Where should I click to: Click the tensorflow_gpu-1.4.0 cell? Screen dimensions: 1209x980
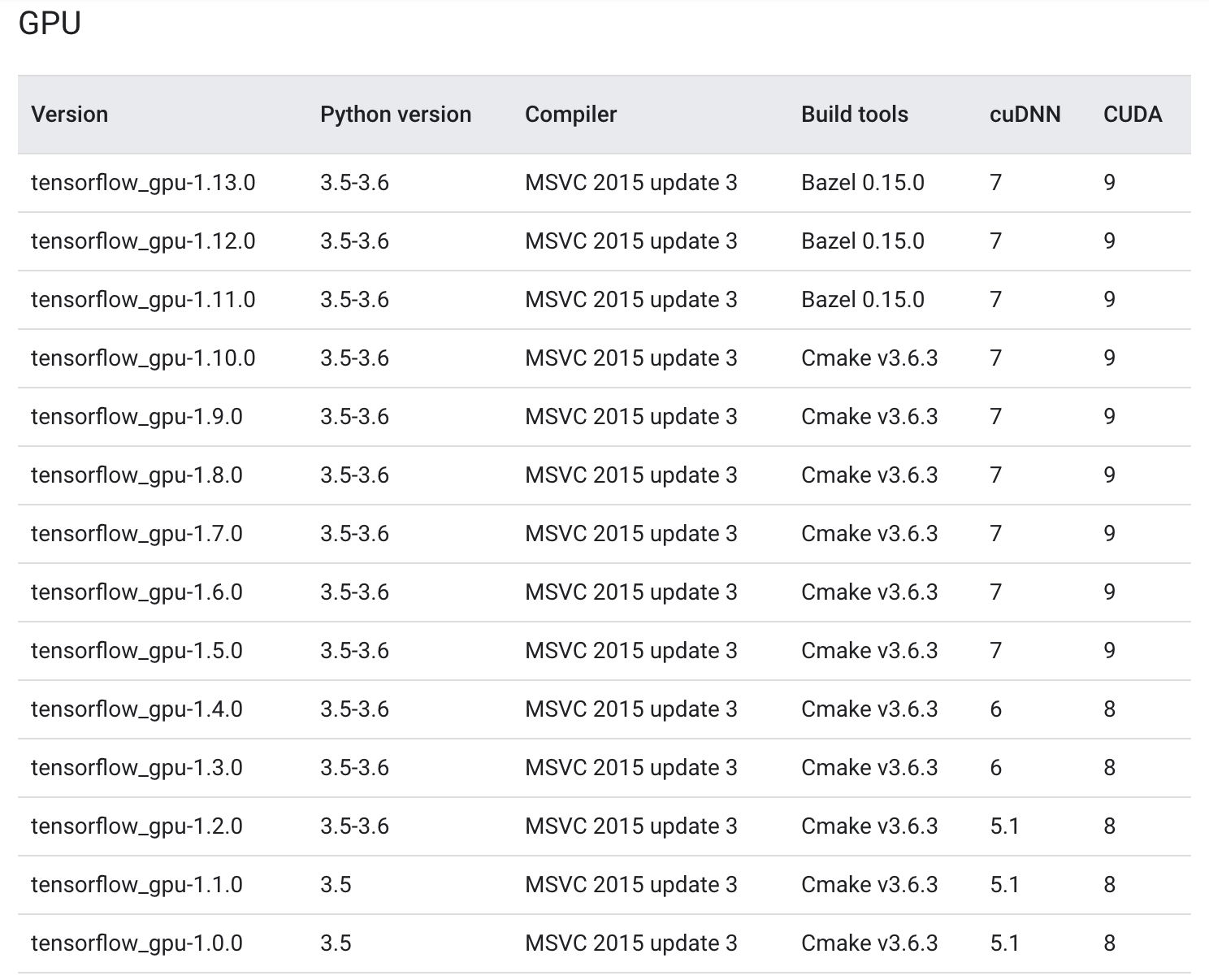coord(136,709)
